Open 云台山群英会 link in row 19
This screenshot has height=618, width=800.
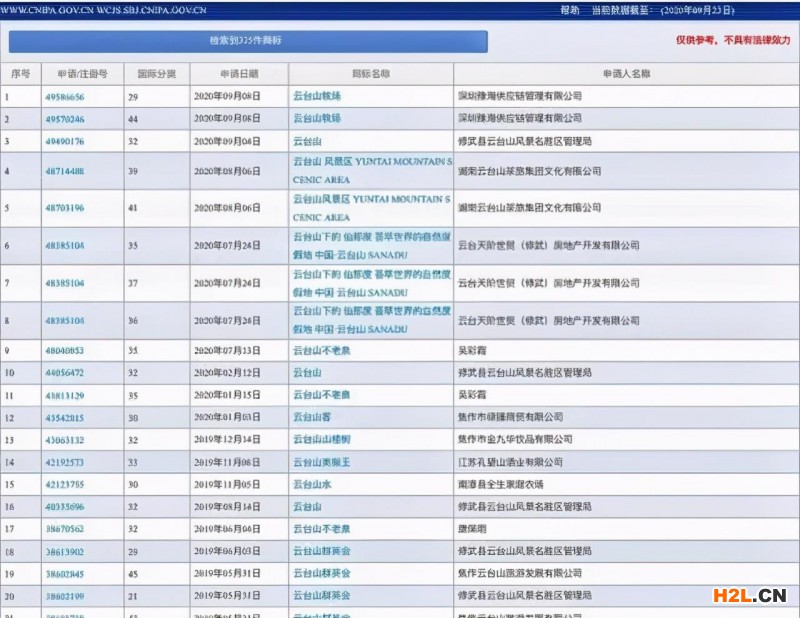point(321,573)
